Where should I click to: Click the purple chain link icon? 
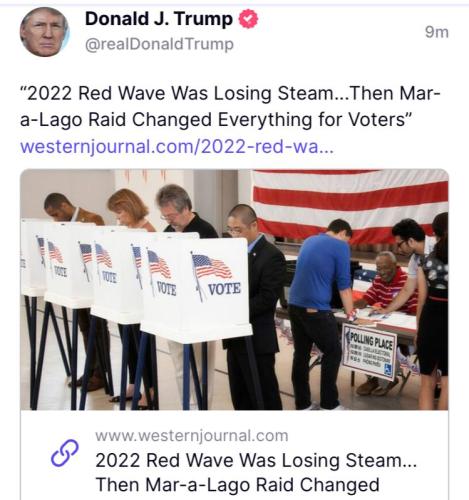(65, 452)
